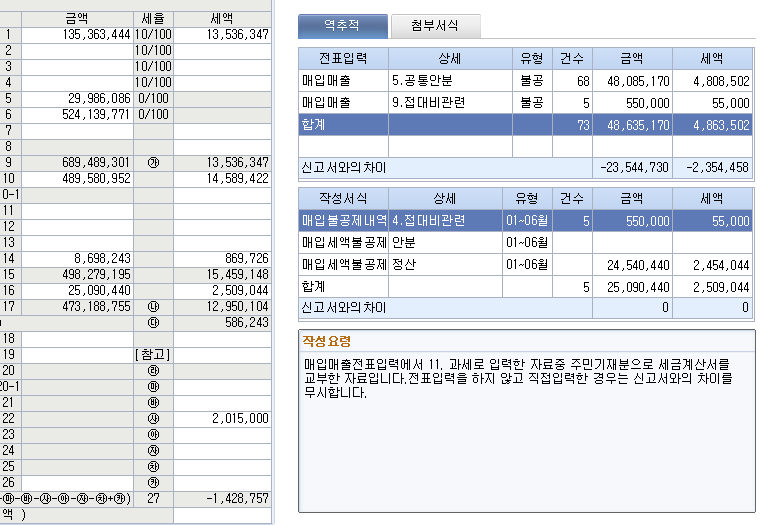
Task: Click row 5 amount cell 29,986,086
Action: 77,99
